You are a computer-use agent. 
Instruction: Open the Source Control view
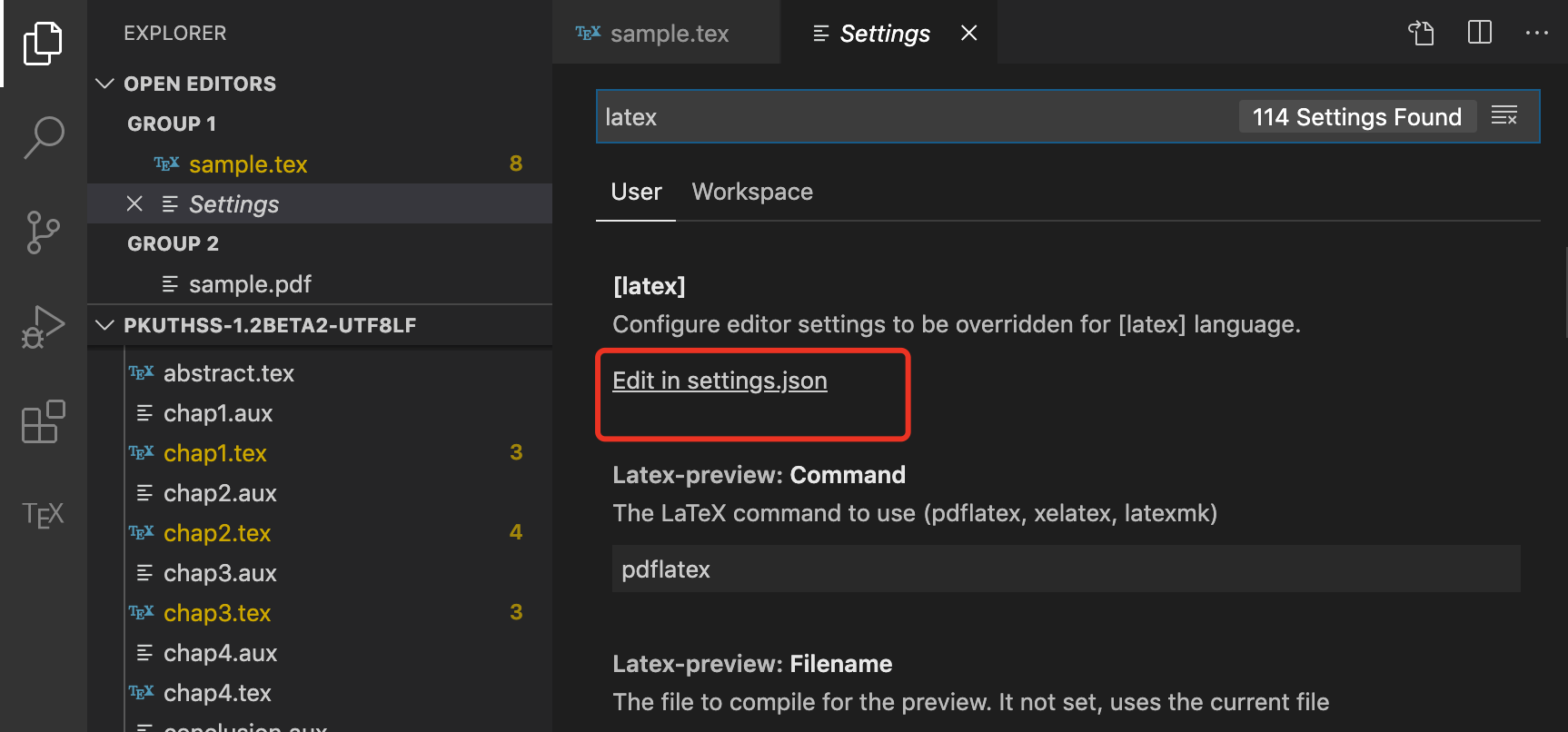click(43, 232)
